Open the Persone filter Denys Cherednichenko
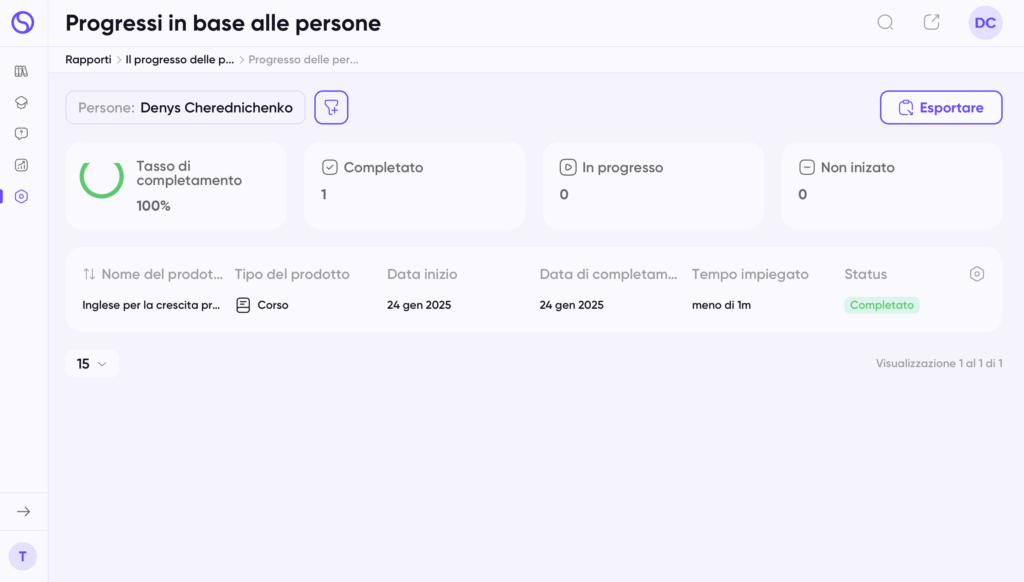The image size is (1024, 582). click(x=185, y=107)
